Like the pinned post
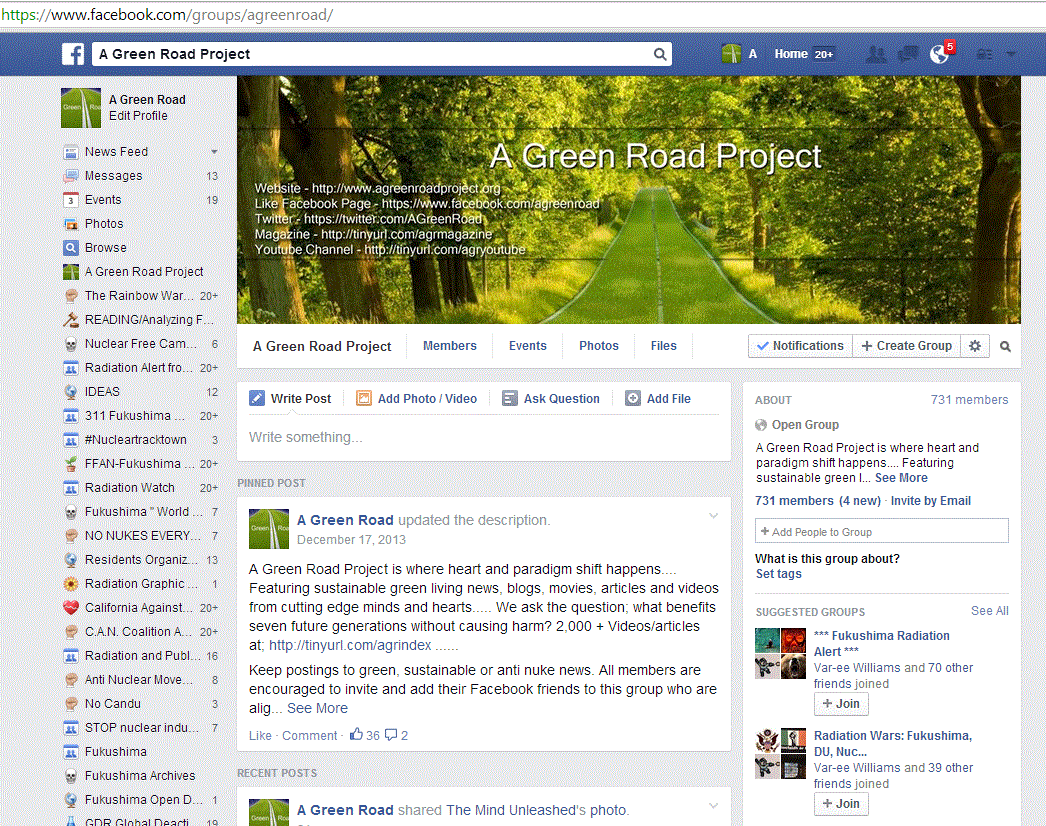The image size is (1046, 826). coord(260,735)
